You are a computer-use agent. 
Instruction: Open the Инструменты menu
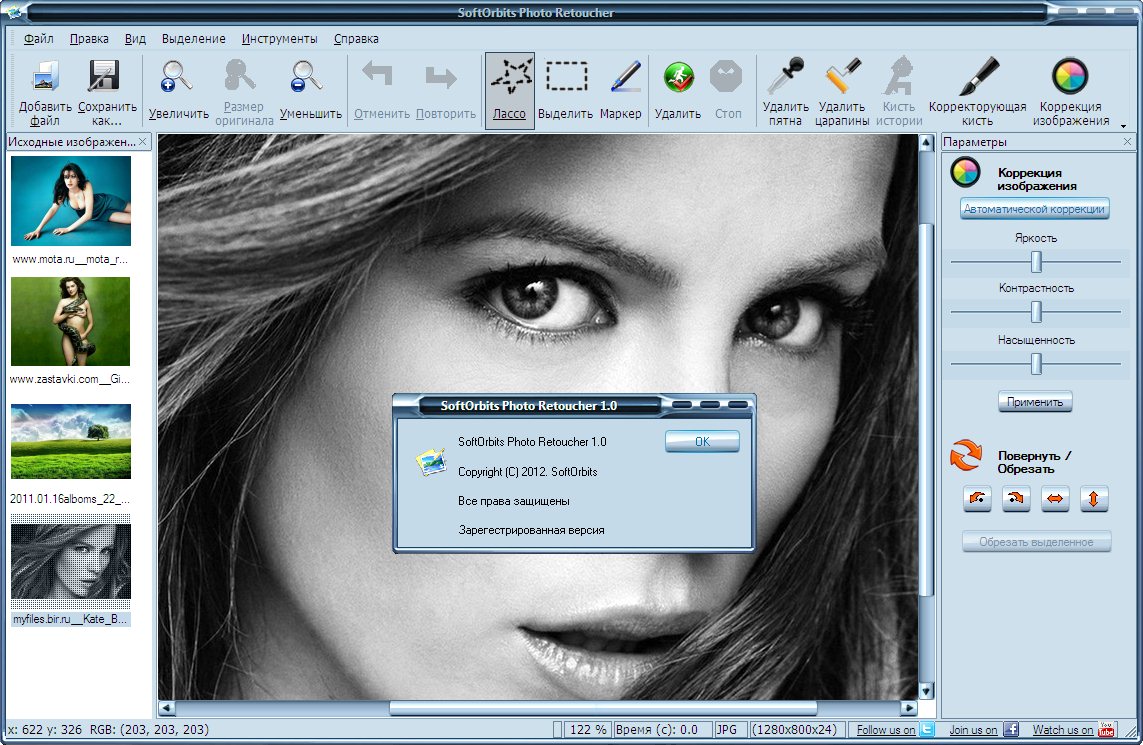(279, 39)
